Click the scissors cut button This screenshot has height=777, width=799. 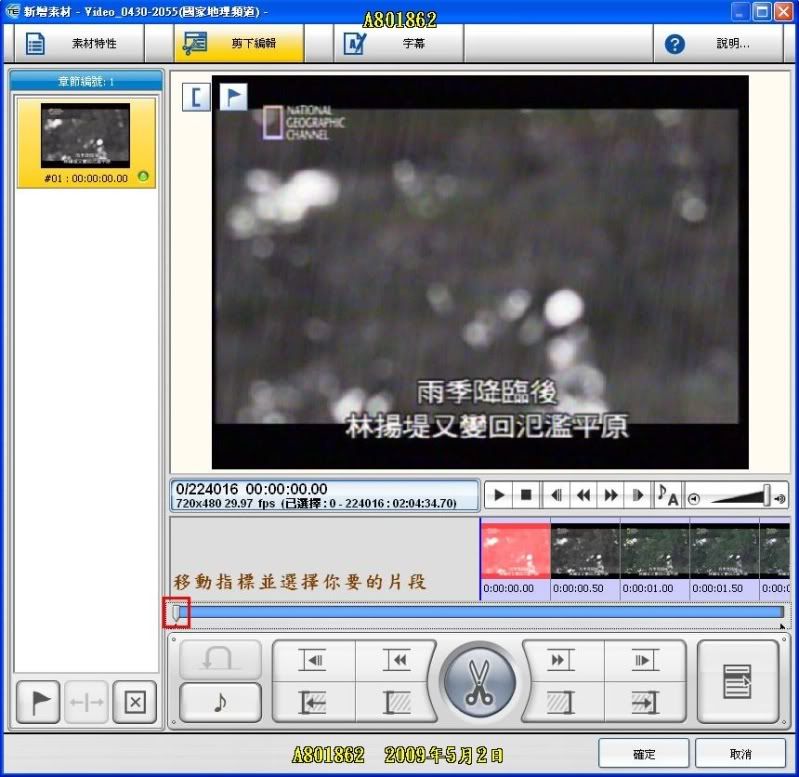[480, 683]
